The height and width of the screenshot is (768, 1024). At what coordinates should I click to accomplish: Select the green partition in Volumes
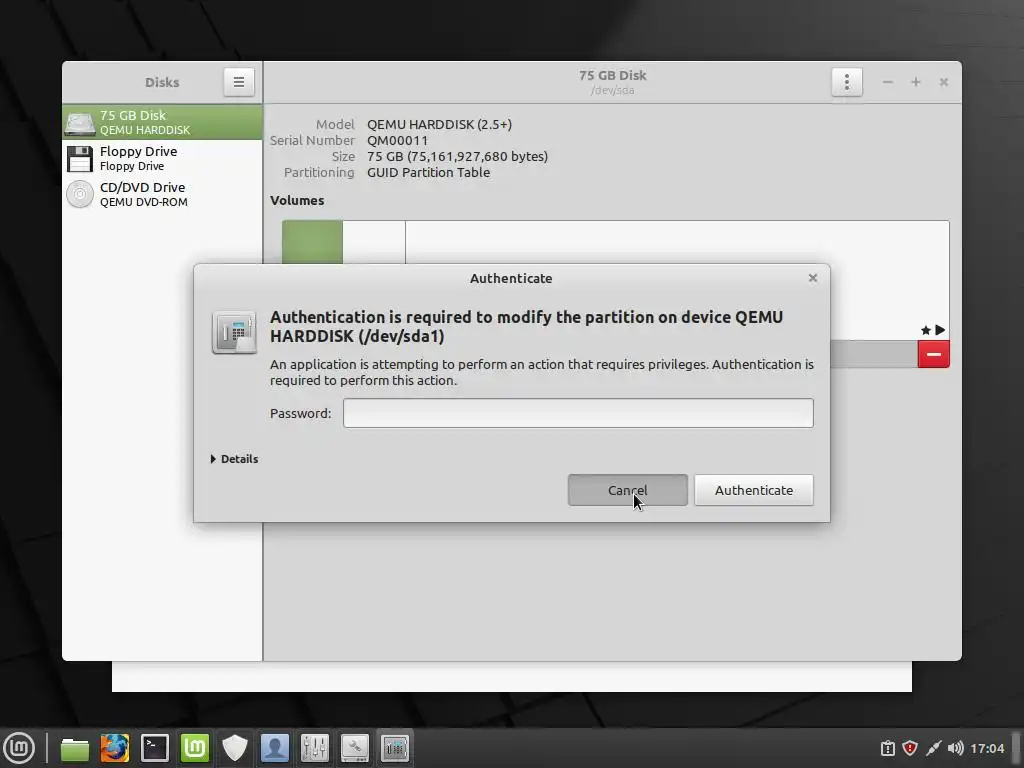coord(312,242)
